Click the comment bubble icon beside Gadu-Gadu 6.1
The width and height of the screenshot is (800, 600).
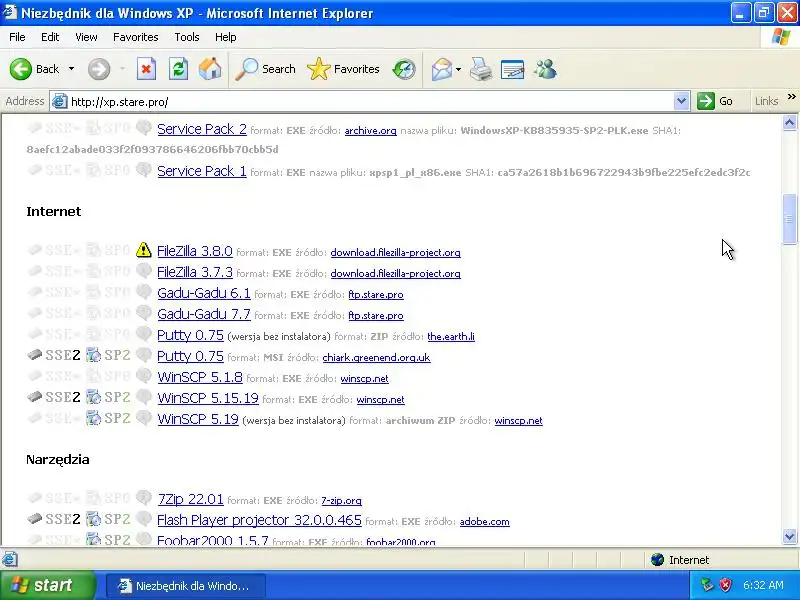coord(144,292)
